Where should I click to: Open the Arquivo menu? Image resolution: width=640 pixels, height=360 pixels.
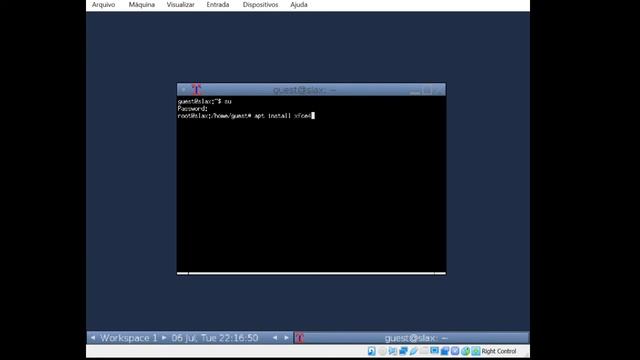(103, 5)
